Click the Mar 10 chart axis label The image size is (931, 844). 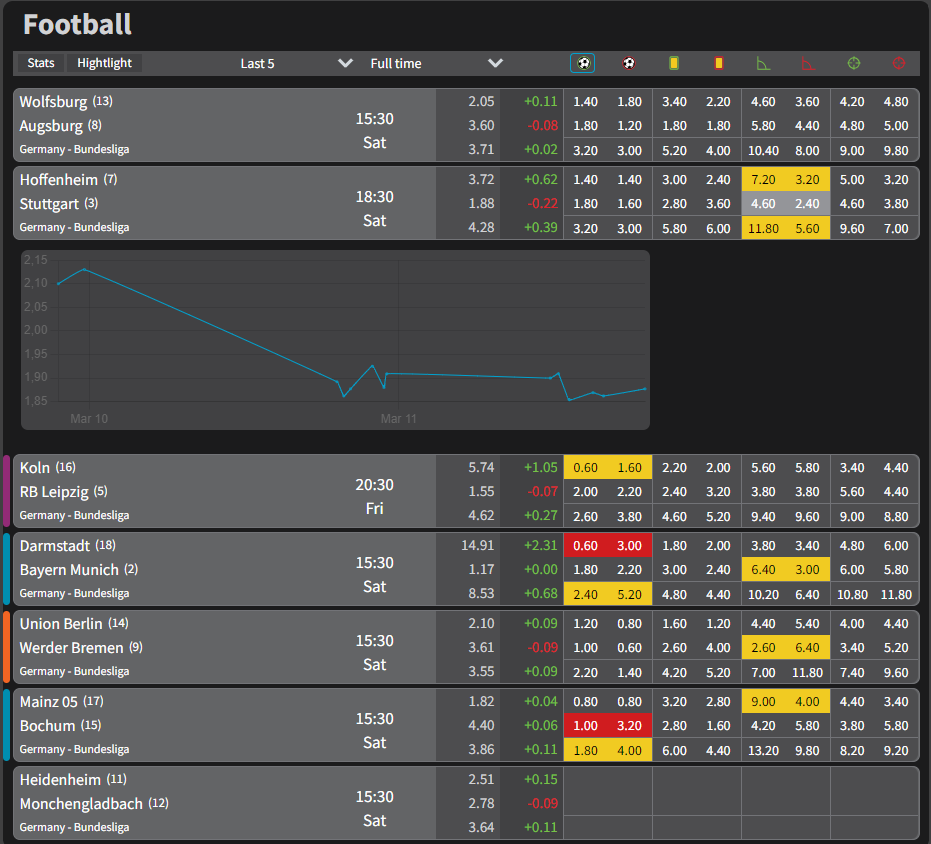click(x=89, y=419)
